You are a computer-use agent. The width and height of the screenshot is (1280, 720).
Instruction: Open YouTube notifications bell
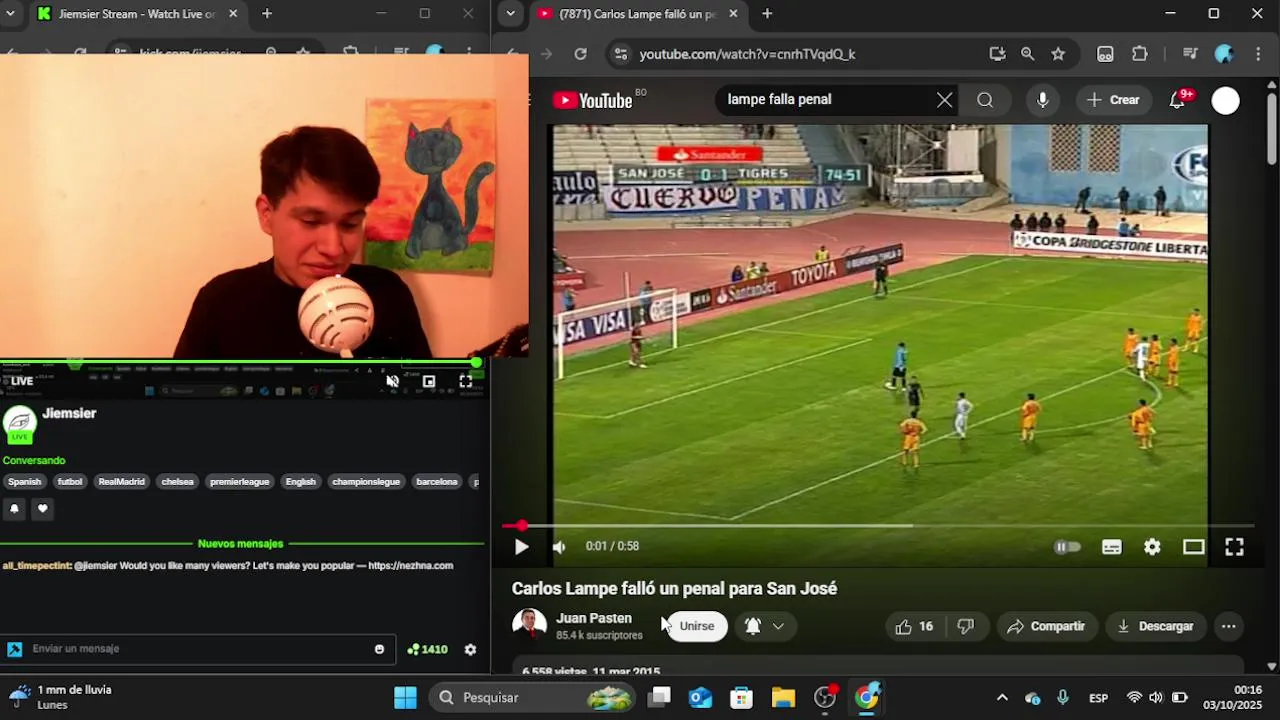pyautogui.click(x=1178, y=100)
